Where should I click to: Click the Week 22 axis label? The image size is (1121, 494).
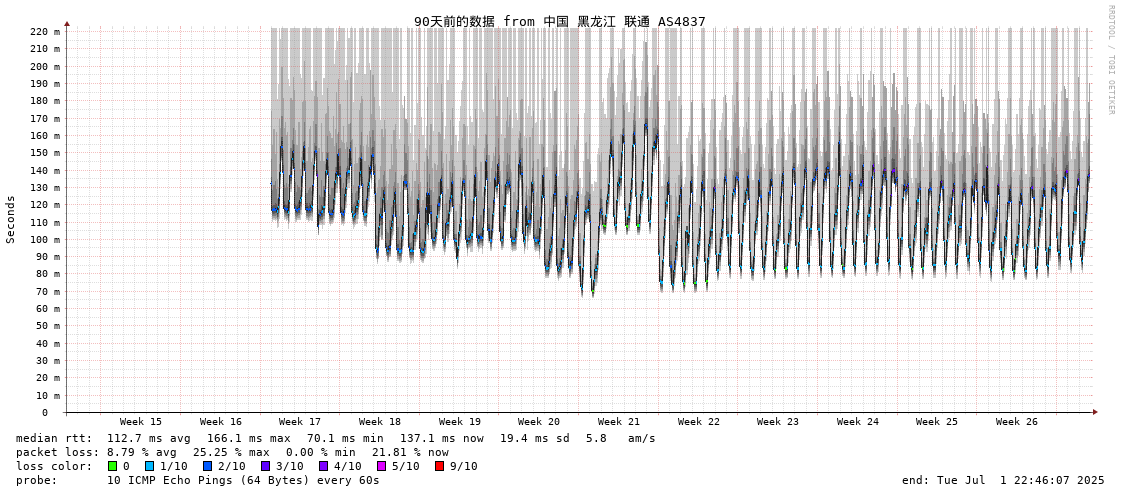click(698, 422)
